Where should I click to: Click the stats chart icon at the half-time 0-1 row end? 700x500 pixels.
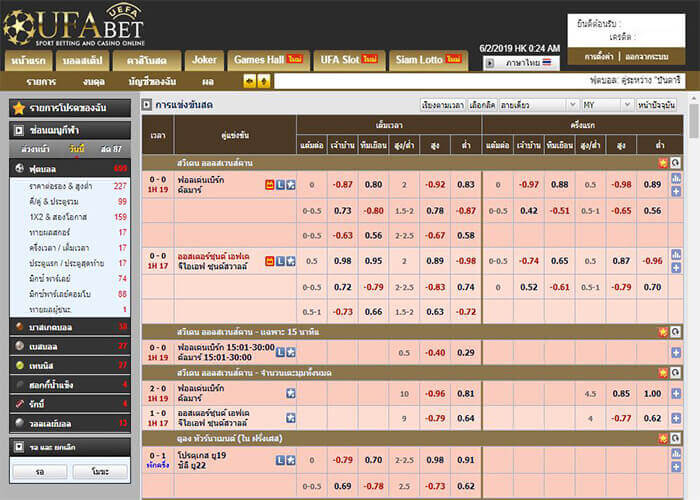[x=676, y=454]
